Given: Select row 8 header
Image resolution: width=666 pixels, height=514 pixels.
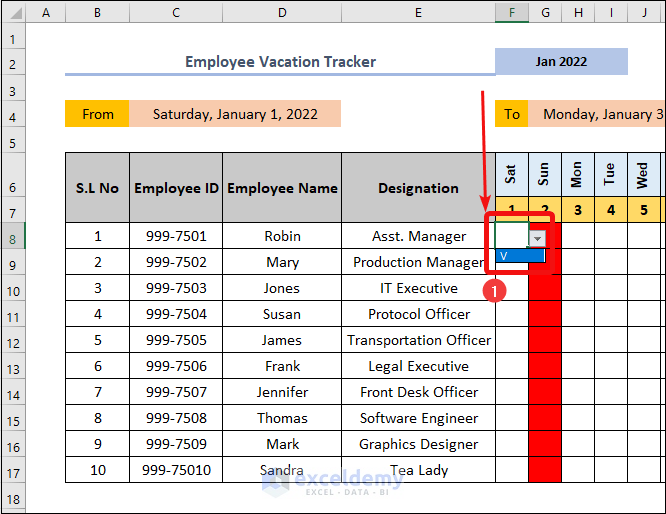Looking at the screenshot, I should tap(12, 237).
